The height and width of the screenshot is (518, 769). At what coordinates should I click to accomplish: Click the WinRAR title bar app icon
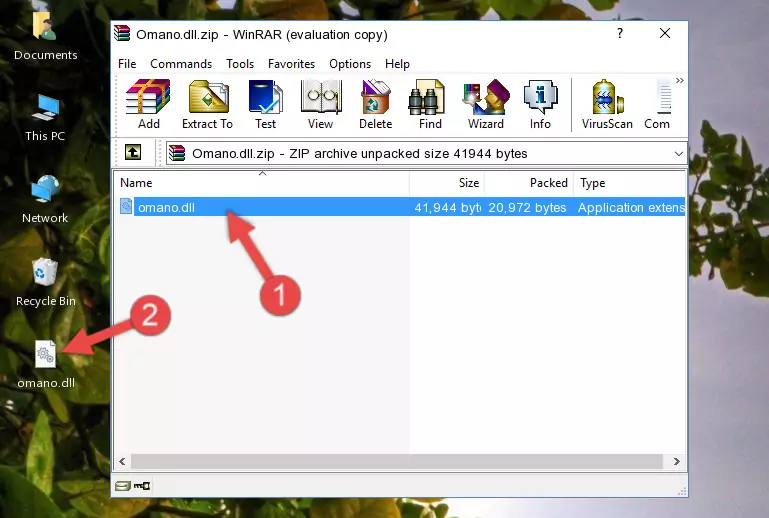click(x=122, y=34)
